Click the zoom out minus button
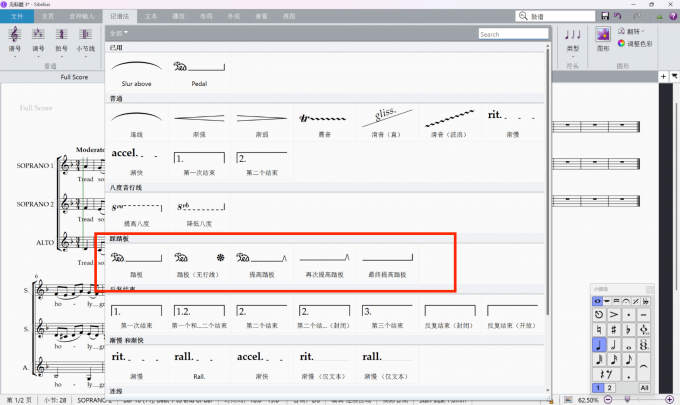Image resolution: width=680 pixels, height=405 pixels. [608, 399]
